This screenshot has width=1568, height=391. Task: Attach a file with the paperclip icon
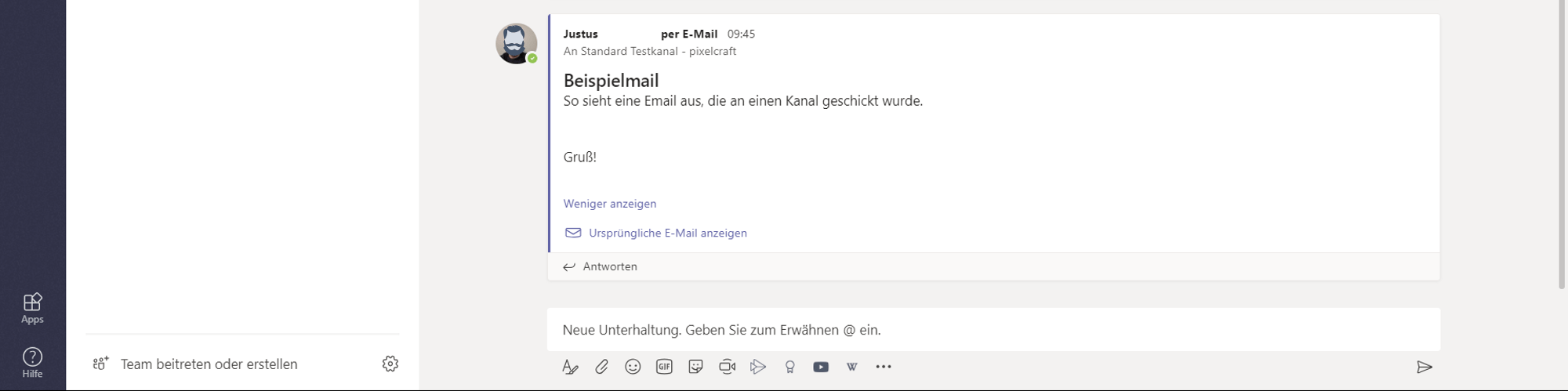(601, 367)
